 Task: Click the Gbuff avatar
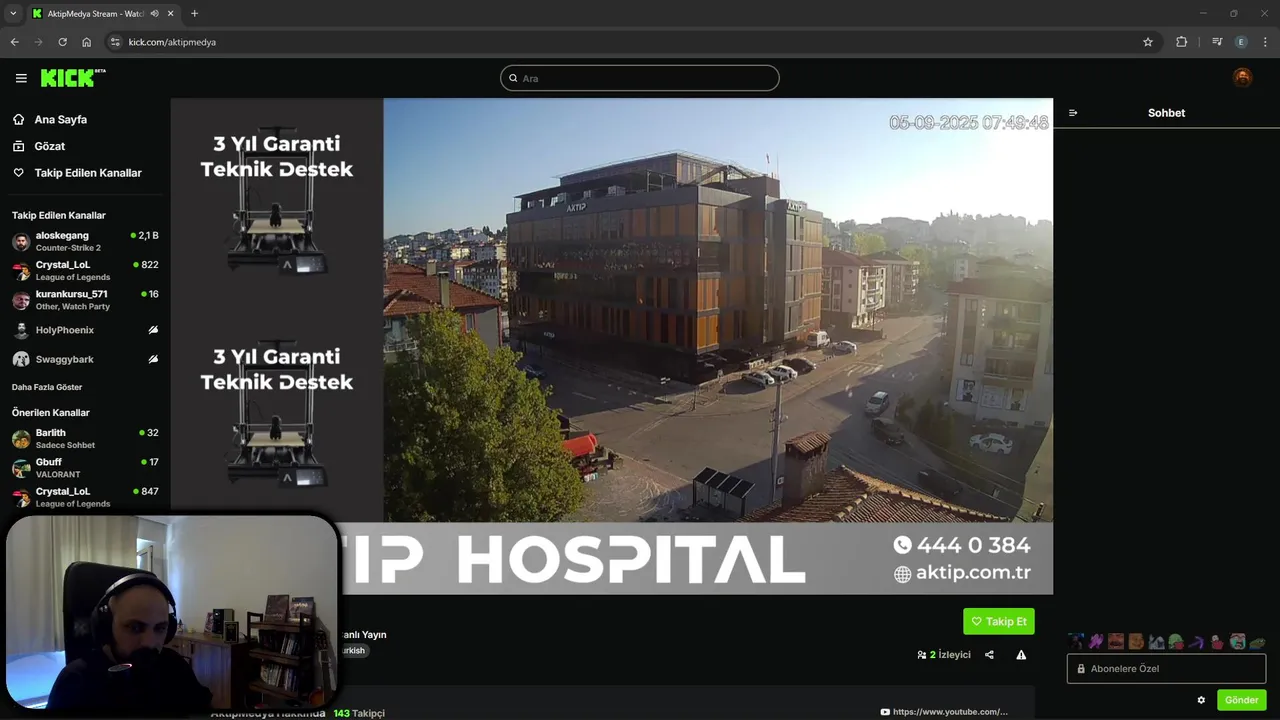(21, 468)
